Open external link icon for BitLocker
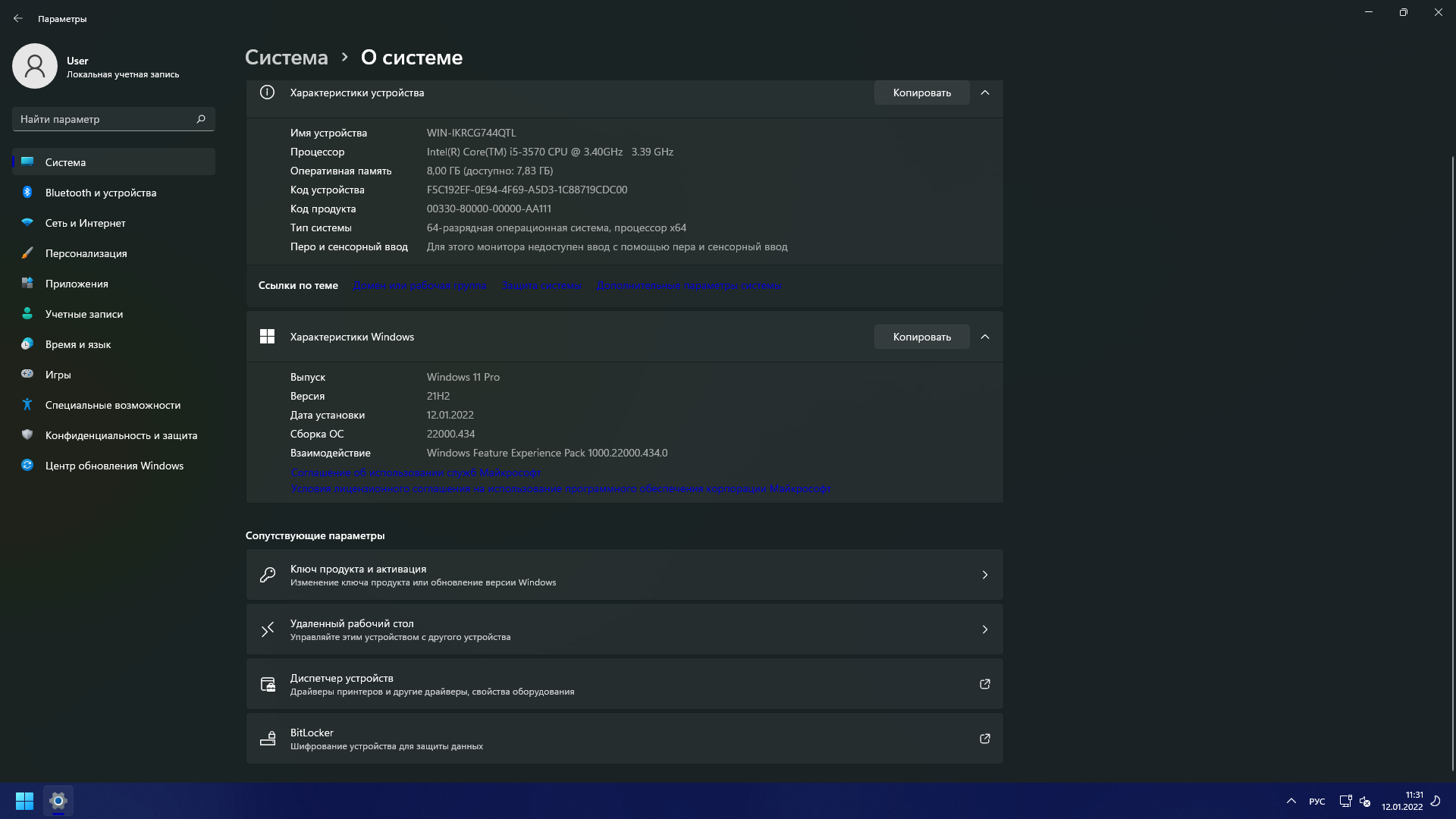Viewport: 1456px width, 819px height. (x=984, y=739)
